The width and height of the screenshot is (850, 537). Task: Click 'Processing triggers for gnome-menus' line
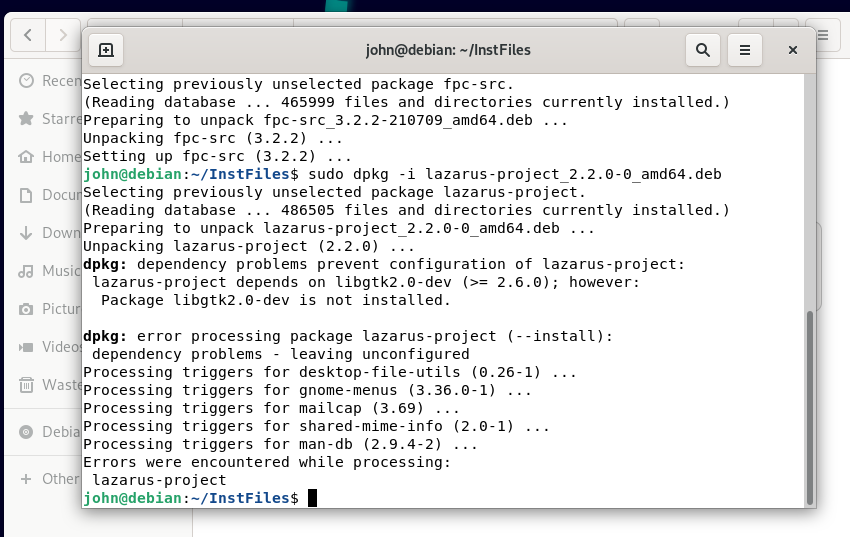tap(307, 390)
